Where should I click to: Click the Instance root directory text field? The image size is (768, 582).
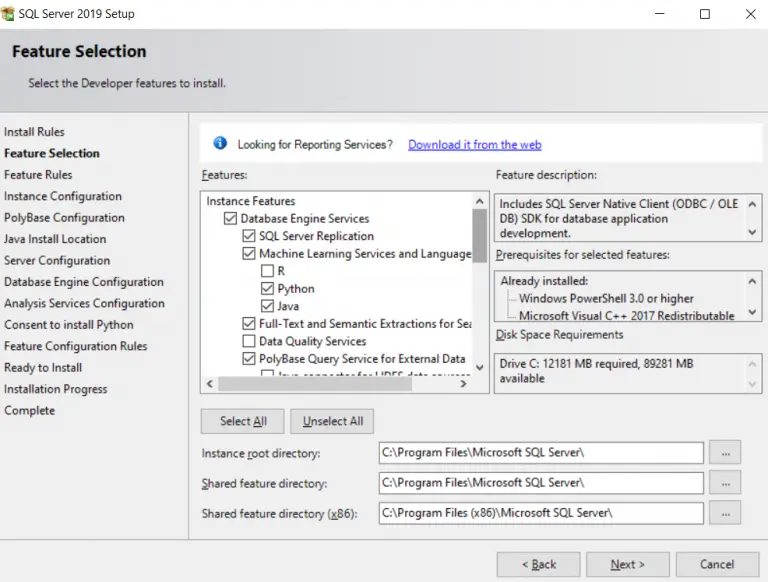click(x=540, y=452)
